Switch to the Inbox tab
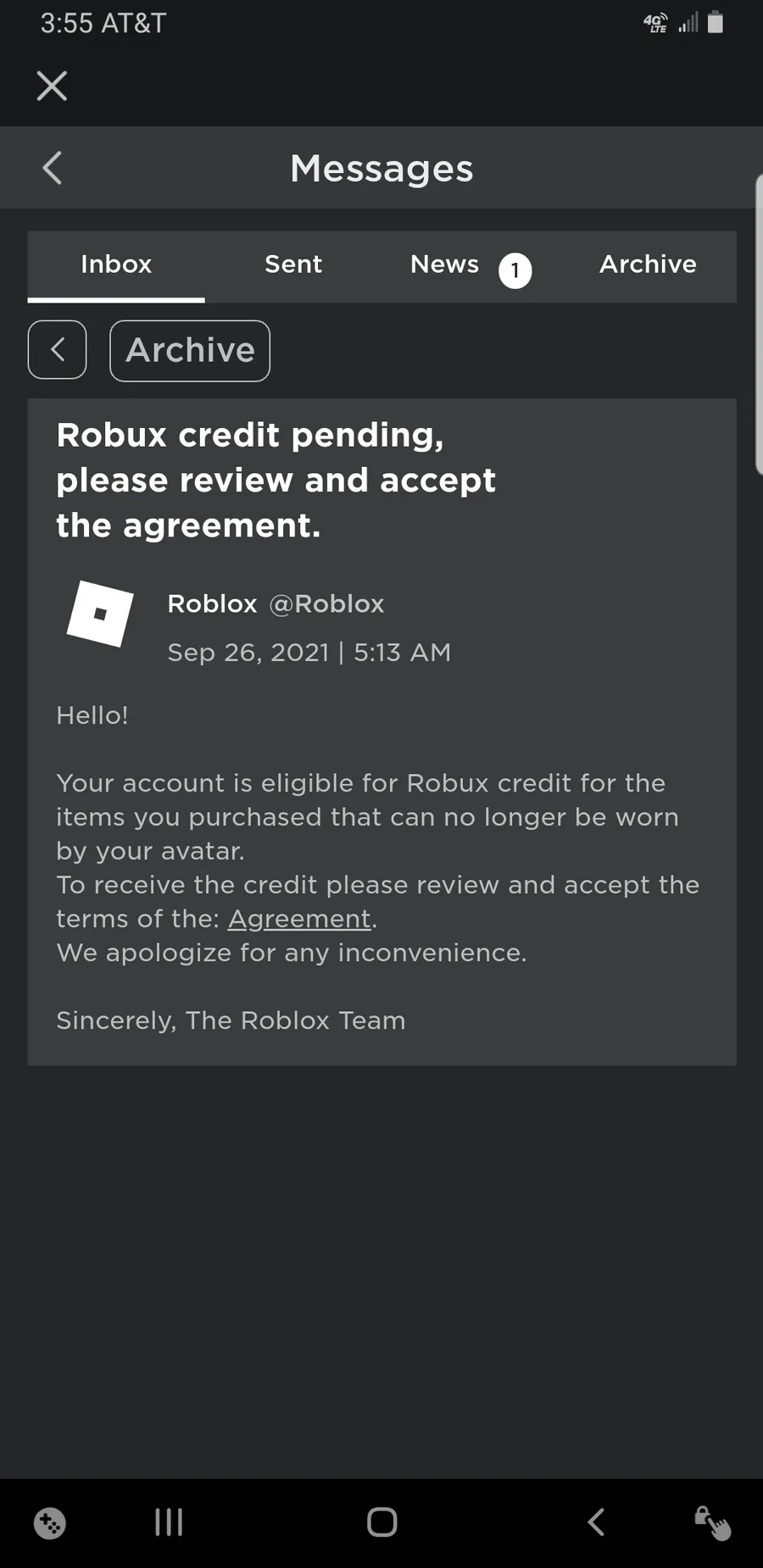The height and width of the screenshot is (1568, 763). point(116,264)
